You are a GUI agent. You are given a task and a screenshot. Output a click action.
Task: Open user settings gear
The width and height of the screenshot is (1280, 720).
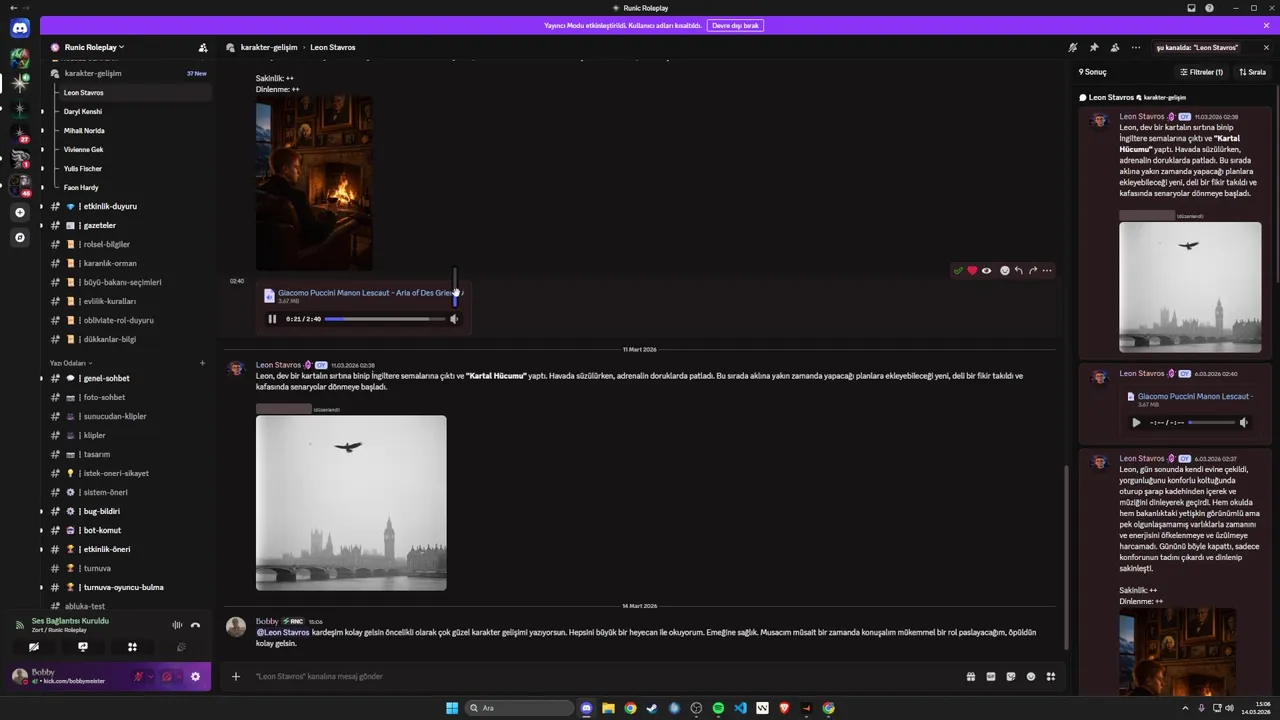click(195, 677)
